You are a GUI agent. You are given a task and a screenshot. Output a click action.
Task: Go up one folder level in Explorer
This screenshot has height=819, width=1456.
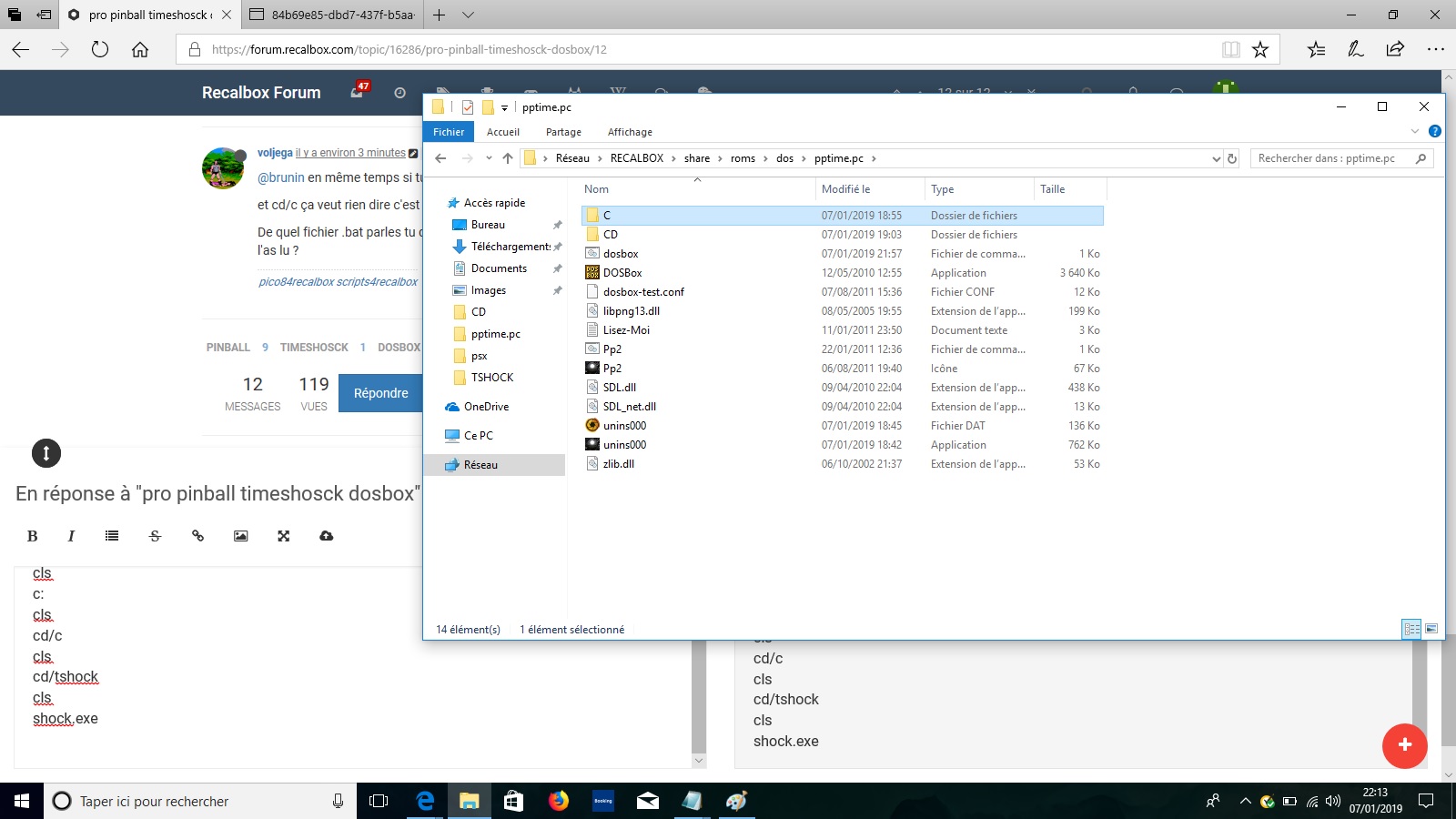pos(508,158)
